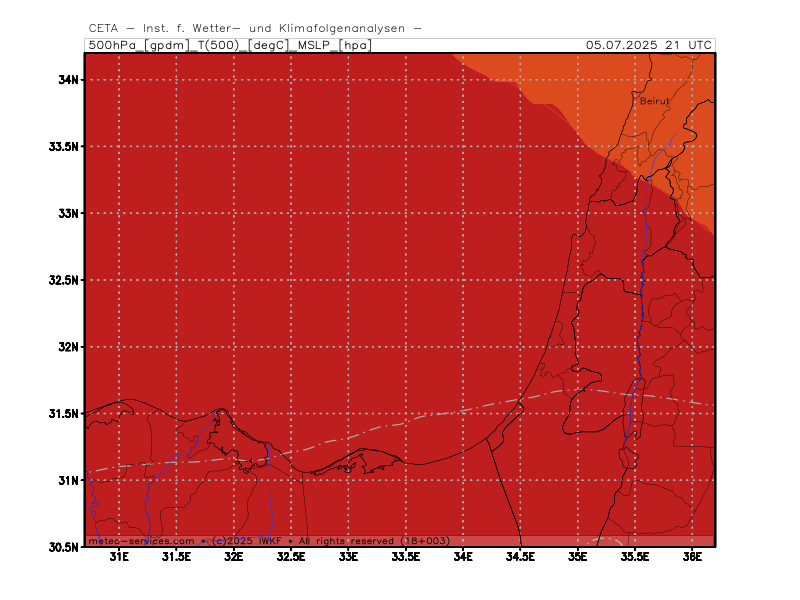Click the 32.5N latitude label
Image resolution: width=800 pixels, height=600 pixels.
[x=64, y=280]
